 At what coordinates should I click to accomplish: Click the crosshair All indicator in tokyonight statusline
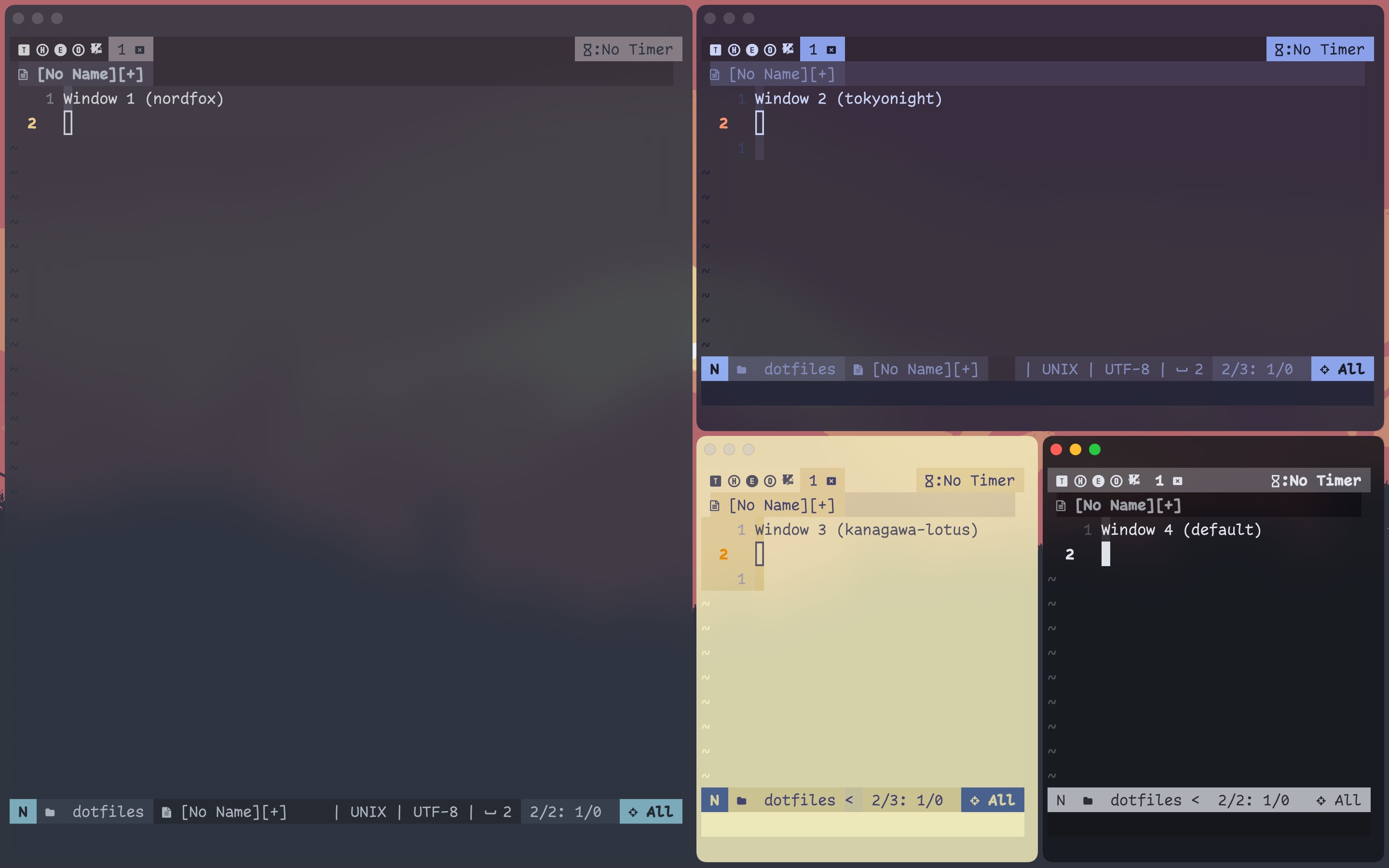(x=1342, y=369)
